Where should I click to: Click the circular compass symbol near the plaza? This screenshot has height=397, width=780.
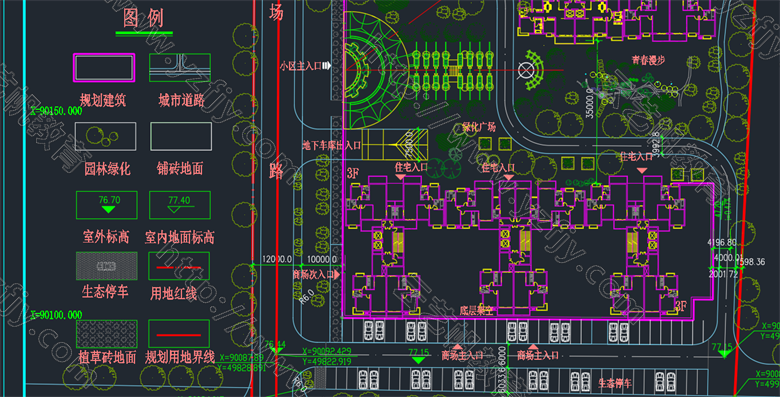pyautogui.click(x=525, y=70)
